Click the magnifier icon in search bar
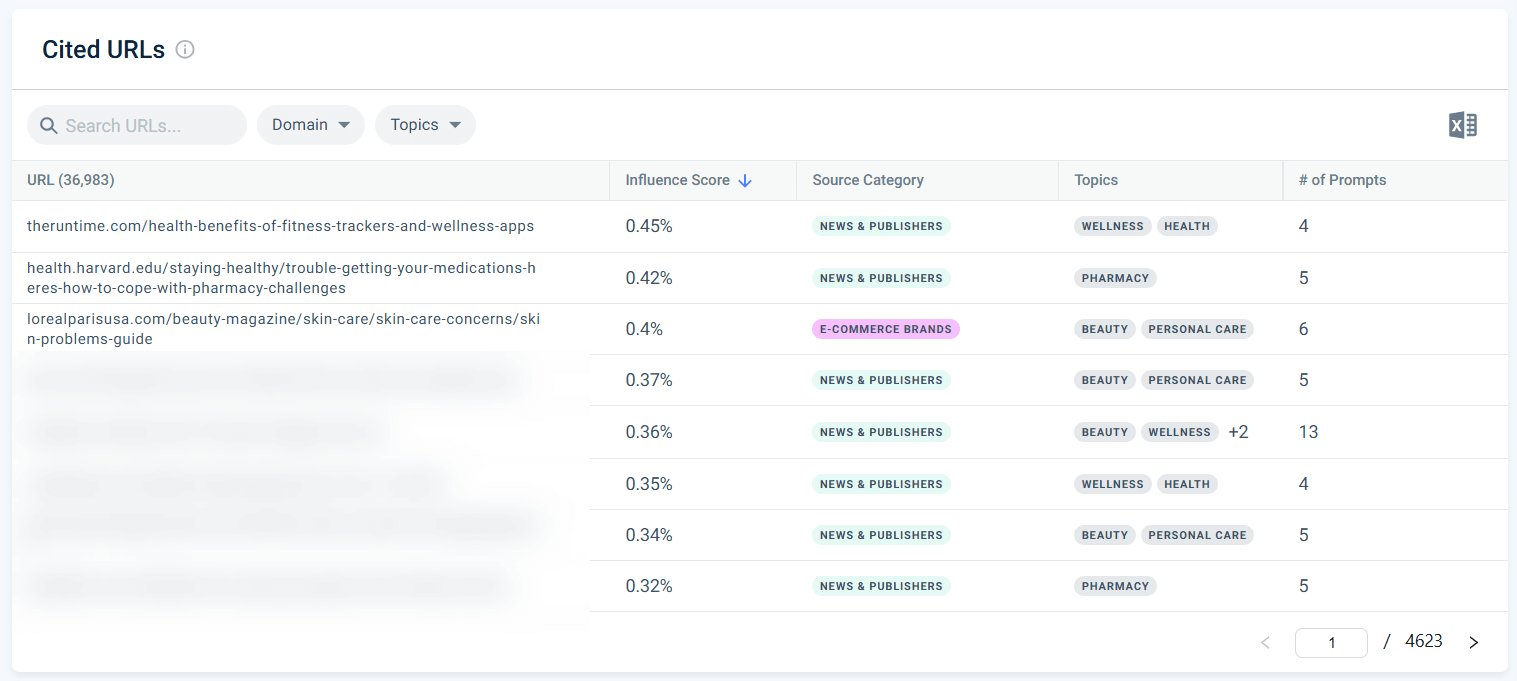The image size is (1517, 681). click(x=48, y=124)
